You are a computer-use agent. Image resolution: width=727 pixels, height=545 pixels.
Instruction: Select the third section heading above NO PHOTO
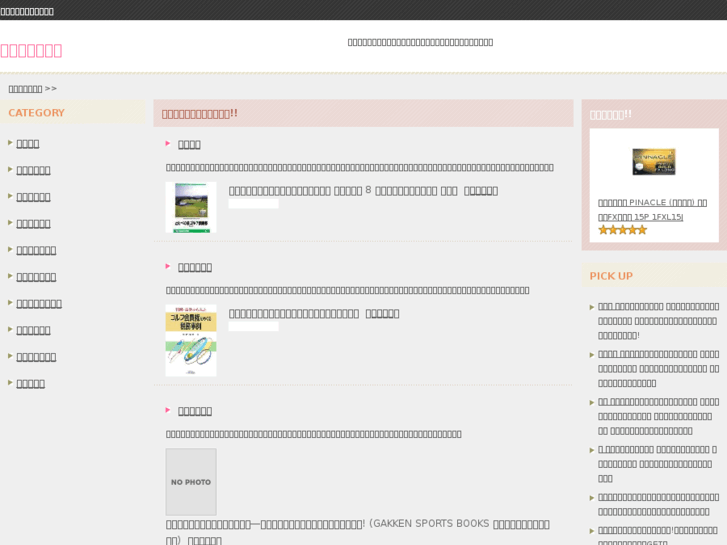click(x=195, y=411)
